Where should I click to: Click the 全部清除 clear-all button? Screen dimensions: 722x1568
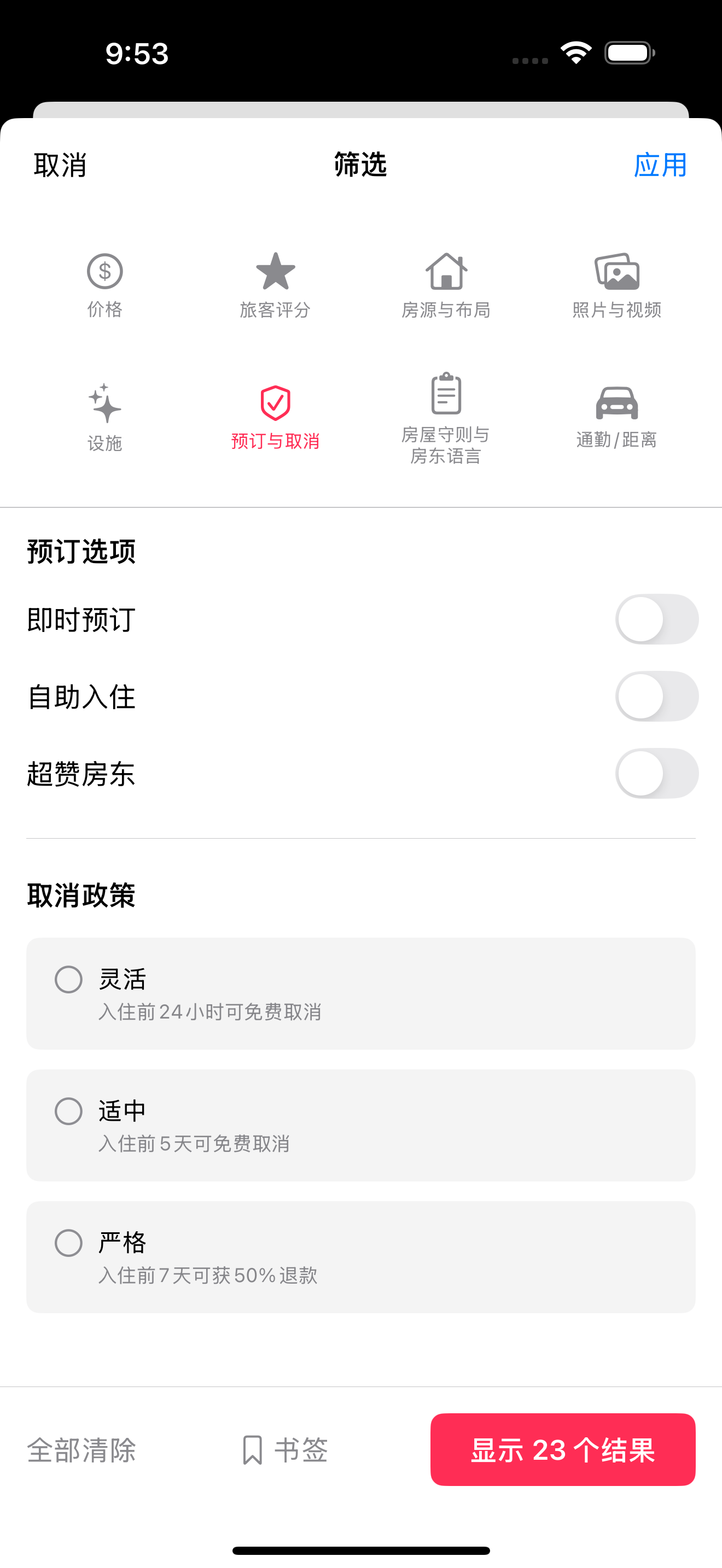(x=81, y=1450)
